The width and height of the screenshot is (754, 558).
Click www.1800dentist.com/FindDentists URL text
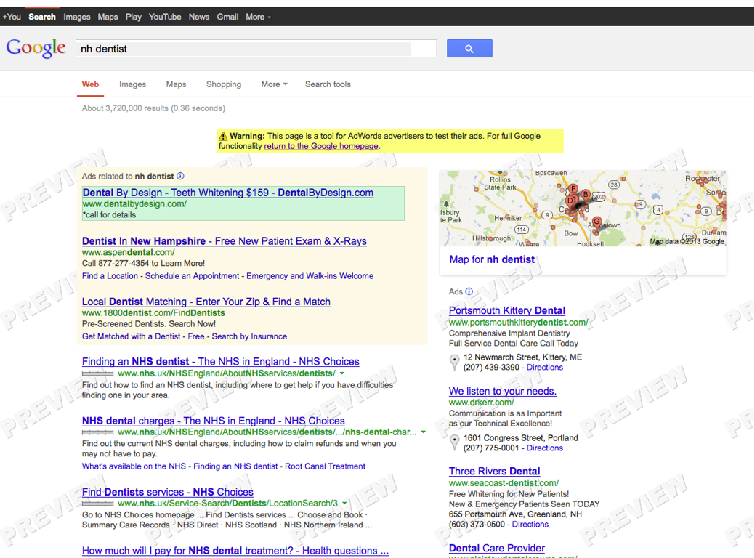(x=153, y=313)
